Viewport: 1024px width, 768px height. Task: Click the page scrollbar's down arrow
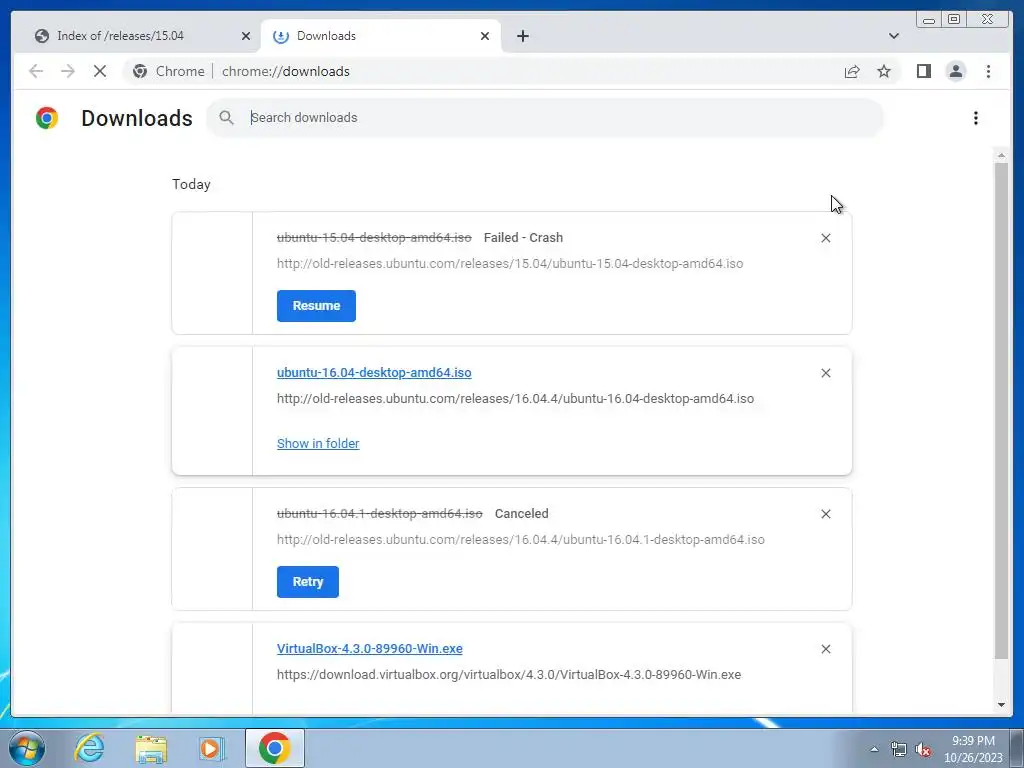(1001, 705)
